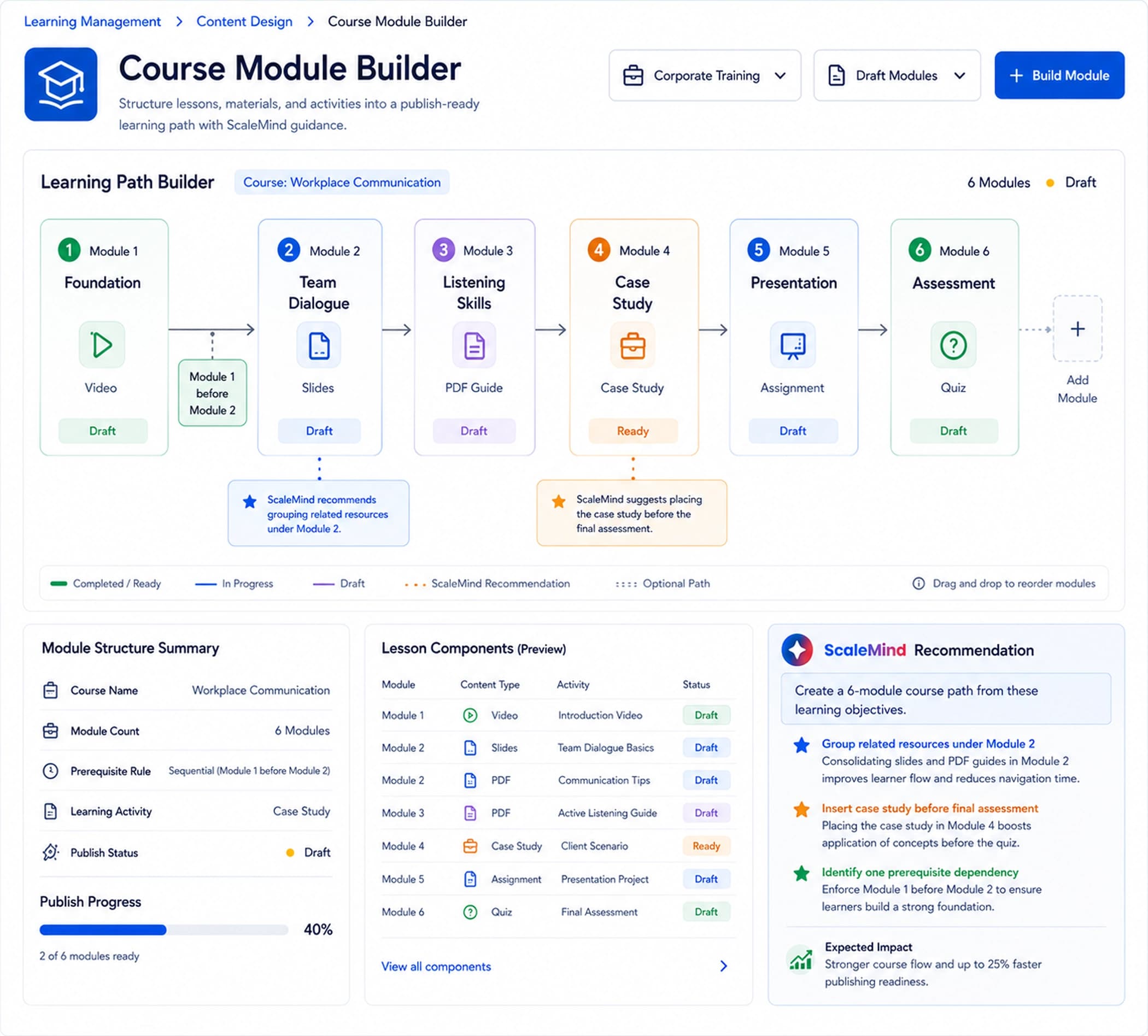Click the plus icon to add a module
The image size is (1148, 1036).
click(1077, 328)
